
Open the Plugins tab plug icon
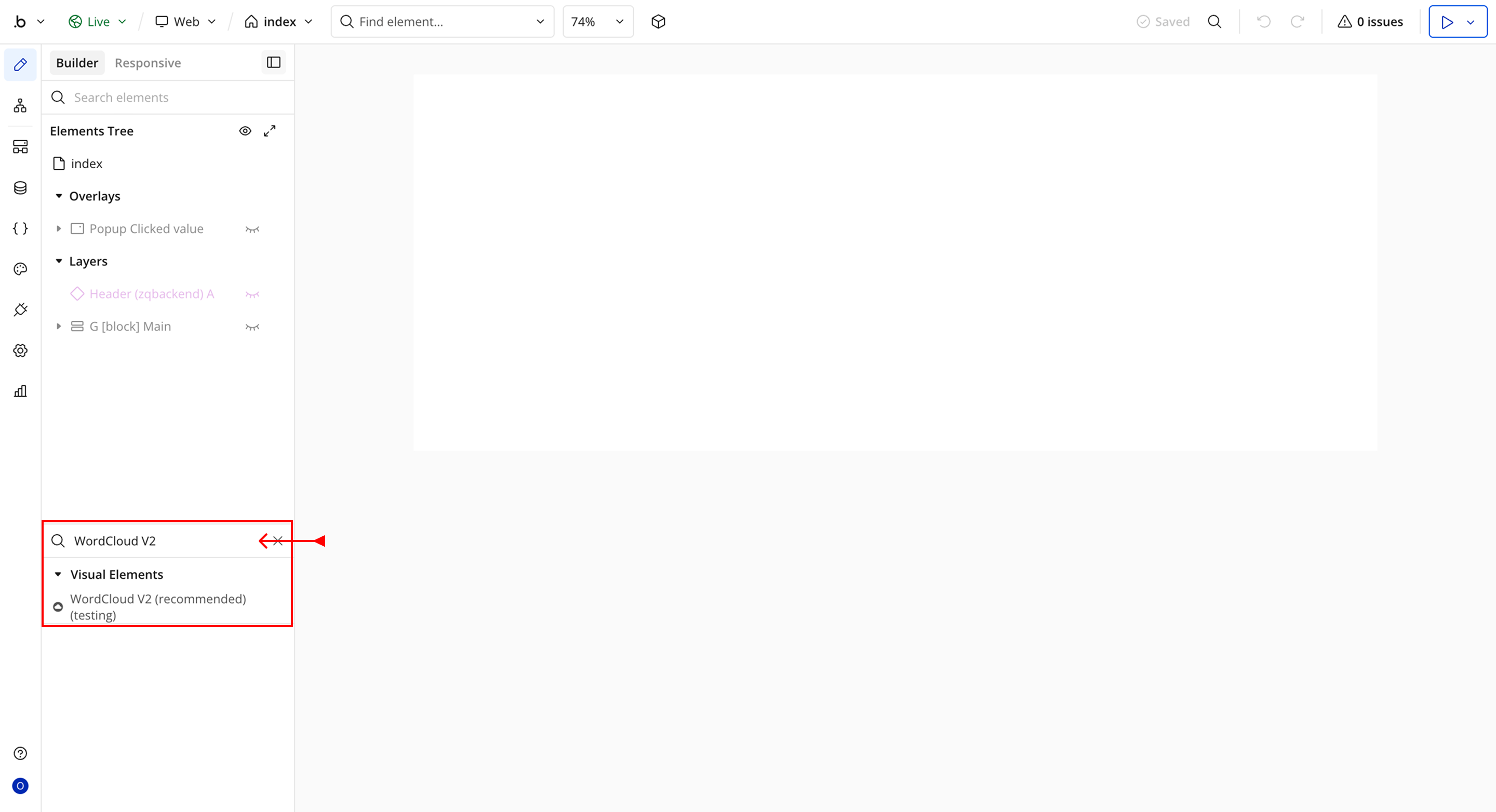[20, 310]
